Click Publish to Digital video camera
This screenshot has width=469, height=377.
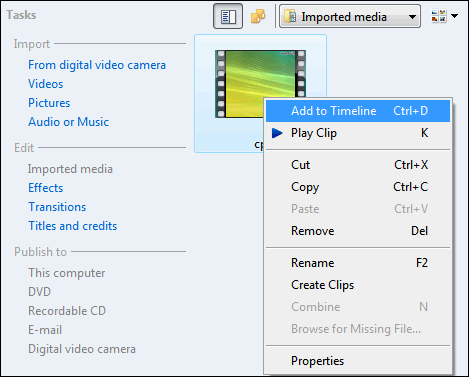coord(82,349)
